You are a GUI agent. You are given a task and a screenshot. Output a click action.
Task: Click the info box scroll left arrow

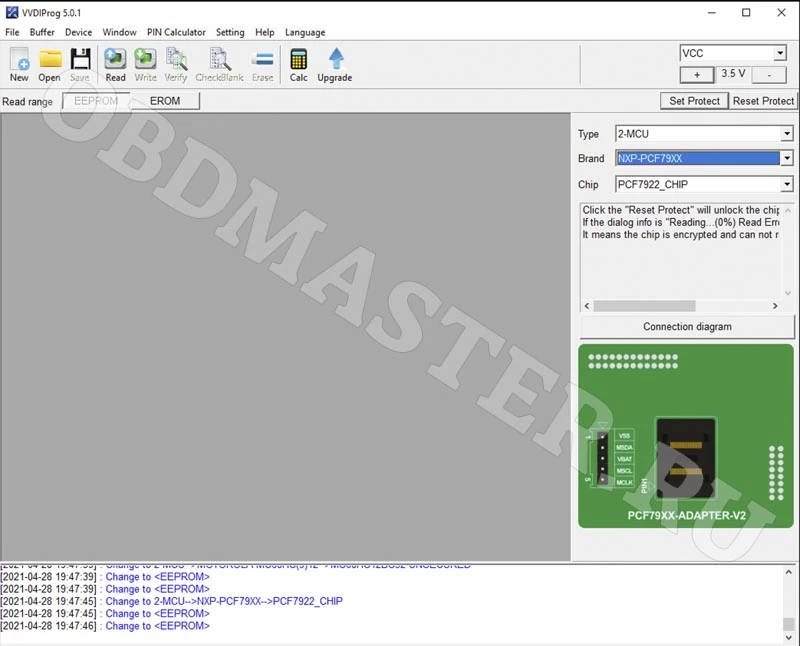click(587, 306)
